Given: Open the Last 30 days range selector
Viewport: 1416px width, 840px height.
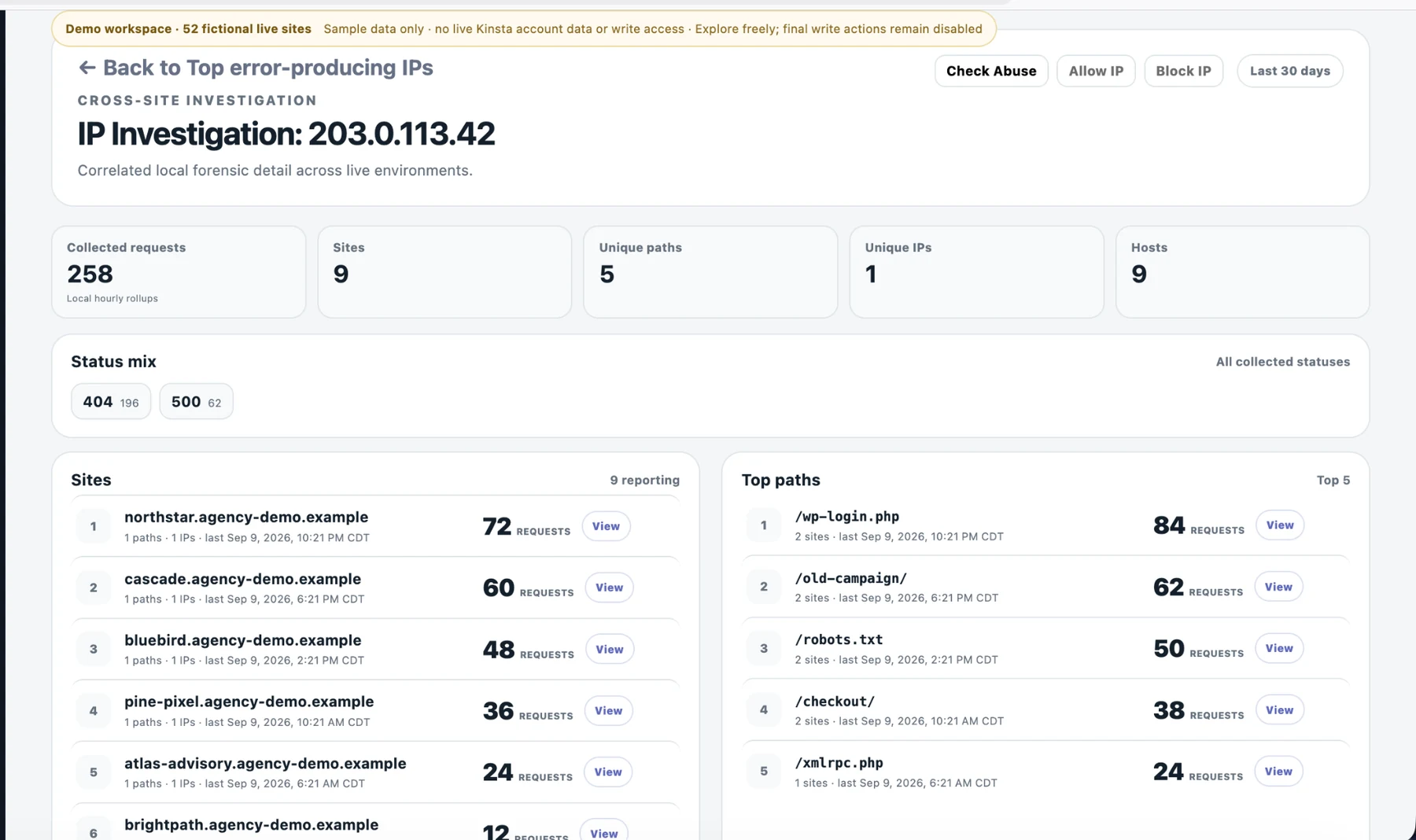Looking at the screenshot, I should [1290, 71].
